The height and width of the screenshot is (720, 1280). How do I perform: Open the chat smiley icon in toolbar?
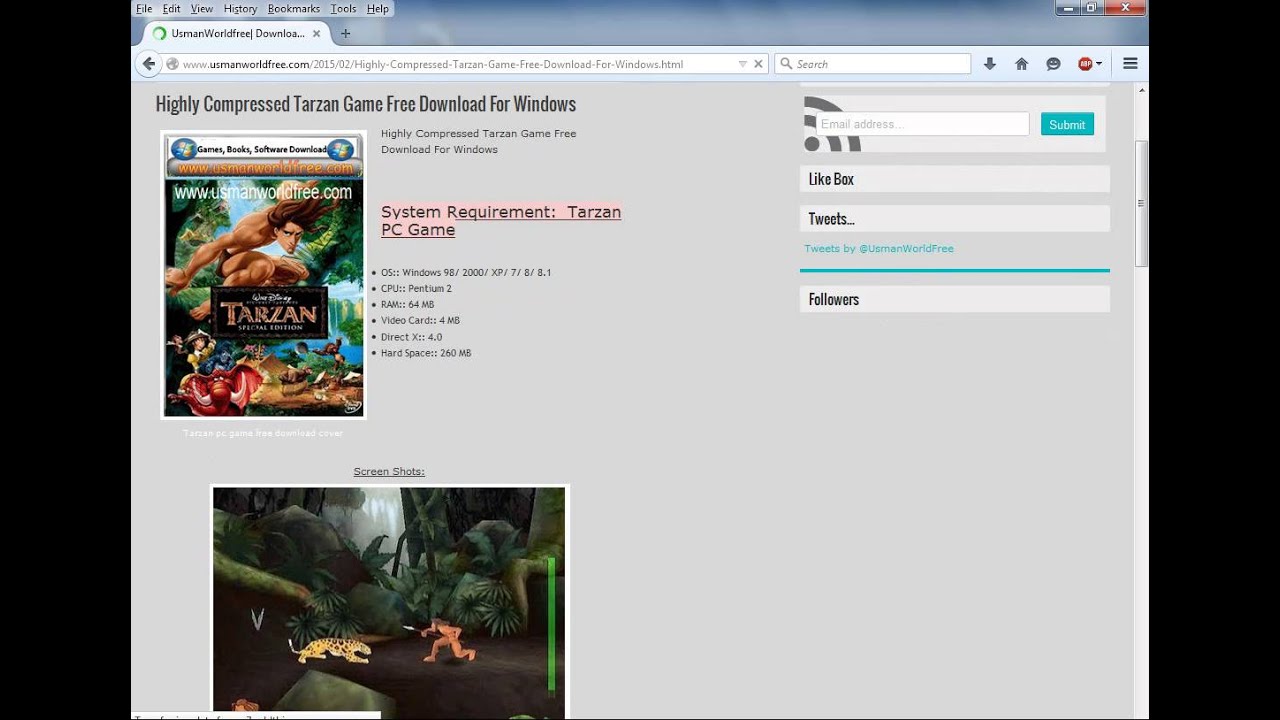[x=1053, y=64]
